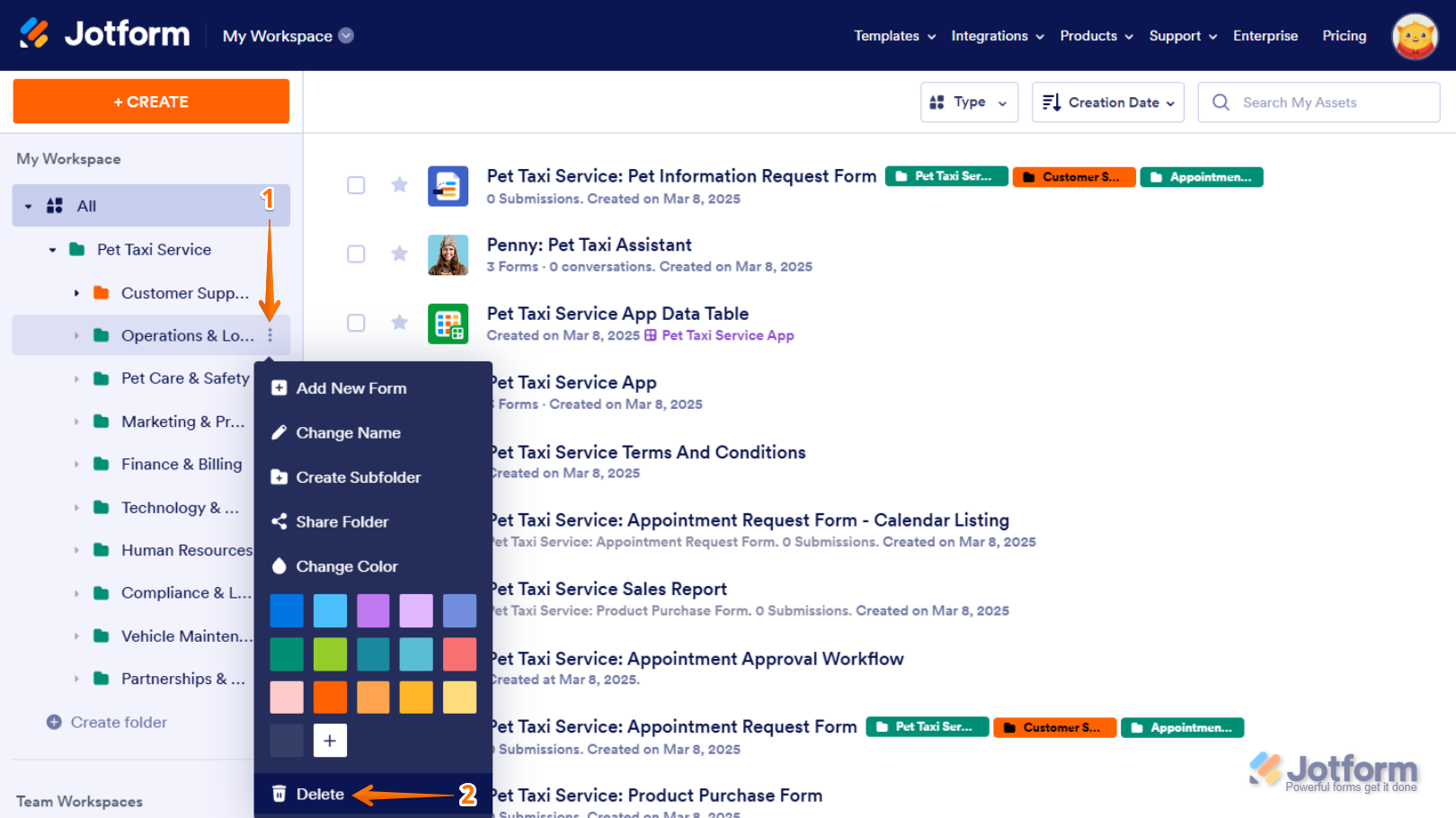Viewport: 1456px width, 818px height.
Task: Click the search magnifier icon
Action: 1221,102
